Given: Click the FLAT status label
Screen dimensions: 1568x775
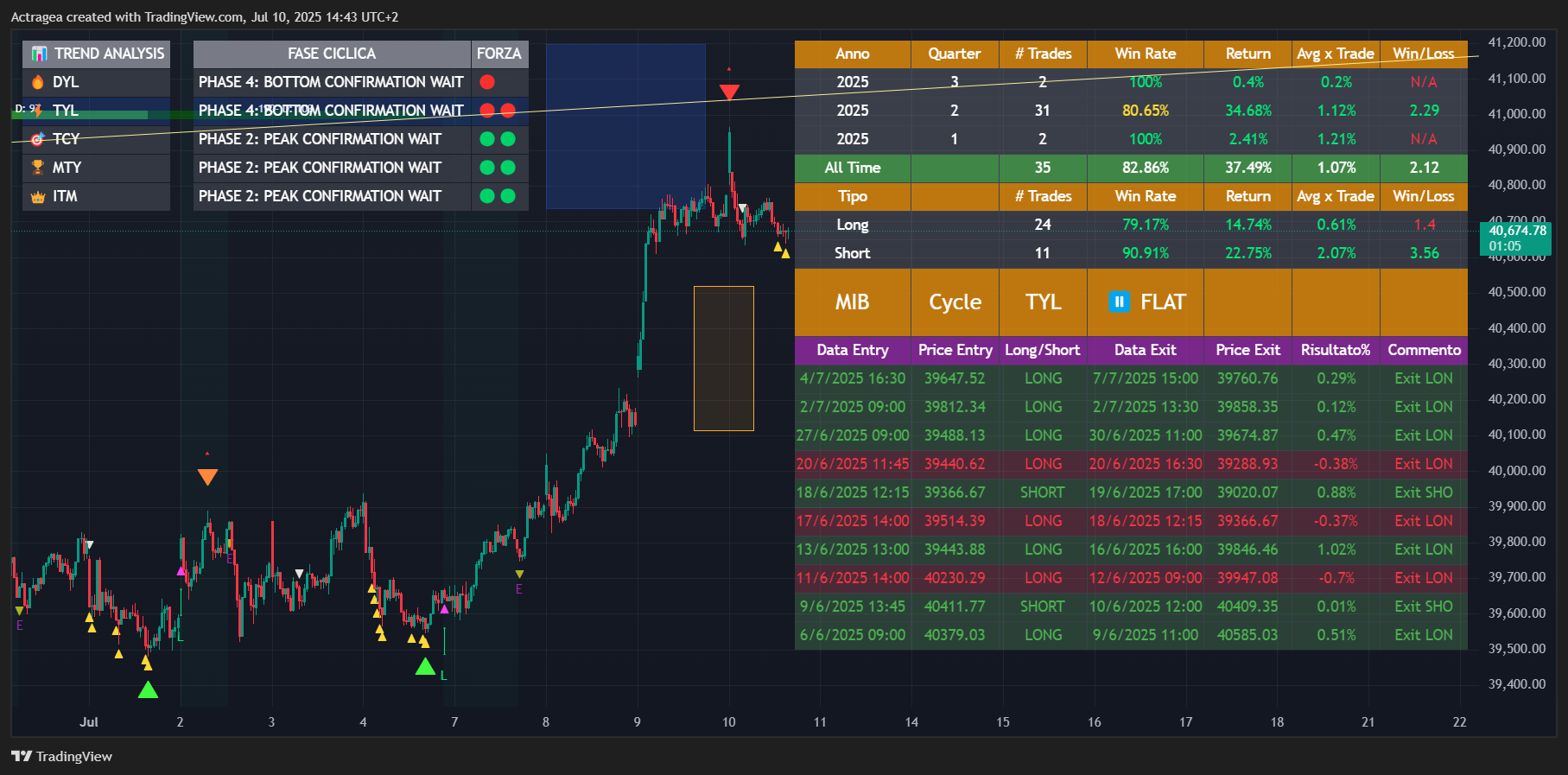Looking at the screenshot, I should pos(1163,302).
